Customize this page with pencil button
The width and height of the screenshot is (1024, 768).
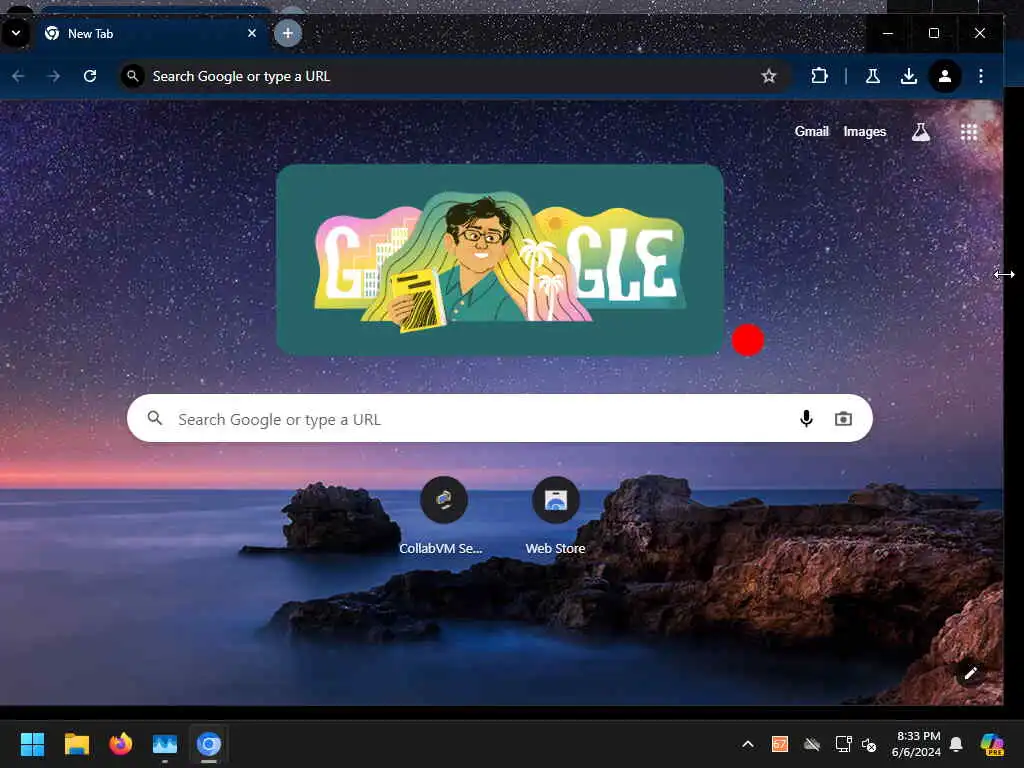coord(970,673)
